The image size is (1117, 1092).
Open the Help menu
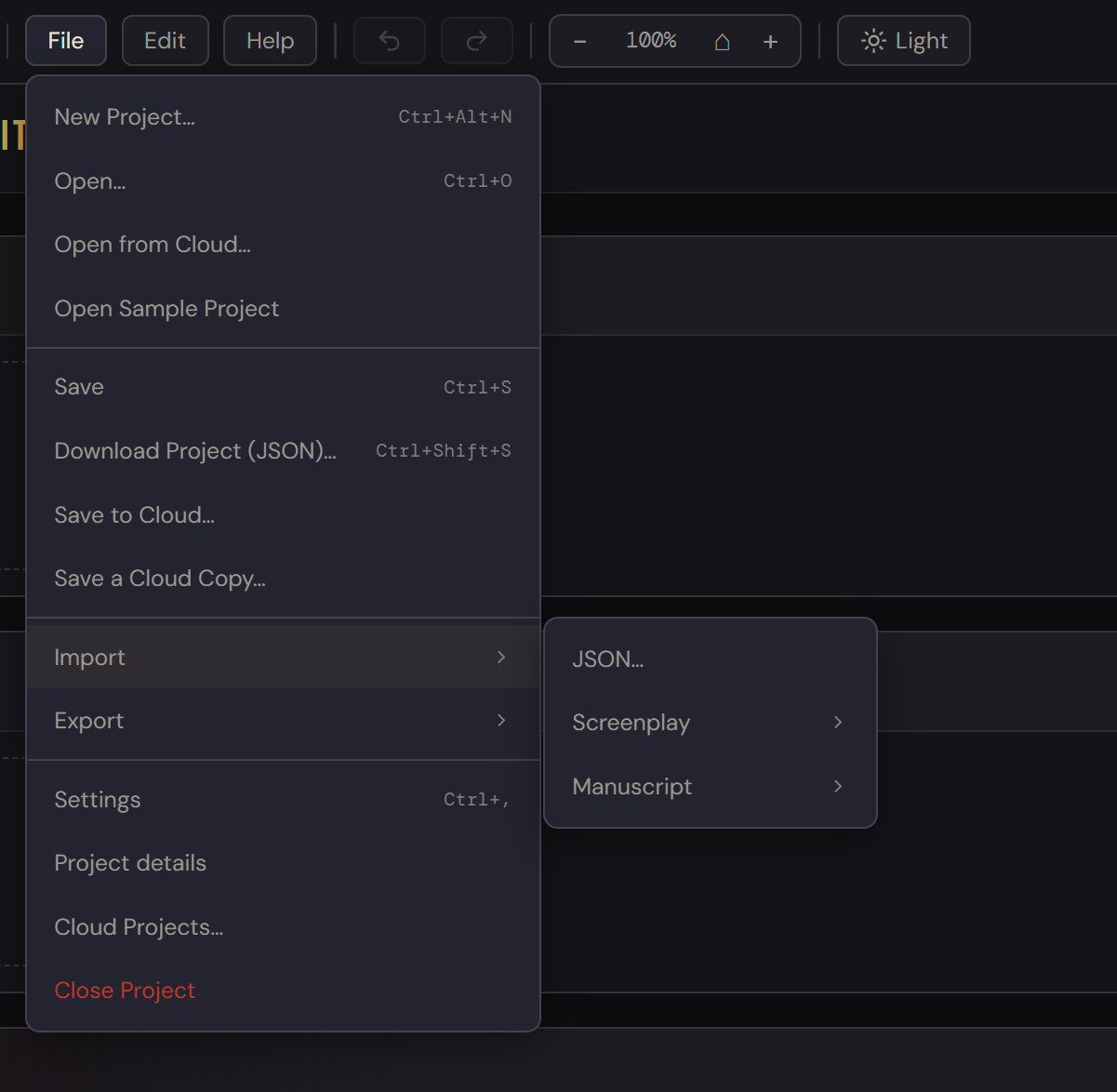pos(270,41)
